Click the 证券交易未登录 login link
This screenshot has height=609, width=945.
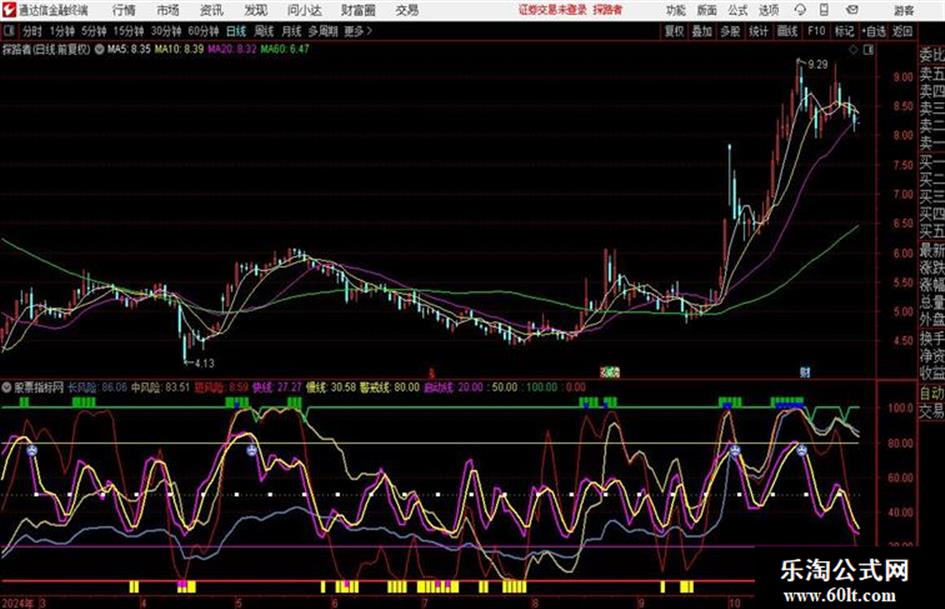[x=553, y=10]
